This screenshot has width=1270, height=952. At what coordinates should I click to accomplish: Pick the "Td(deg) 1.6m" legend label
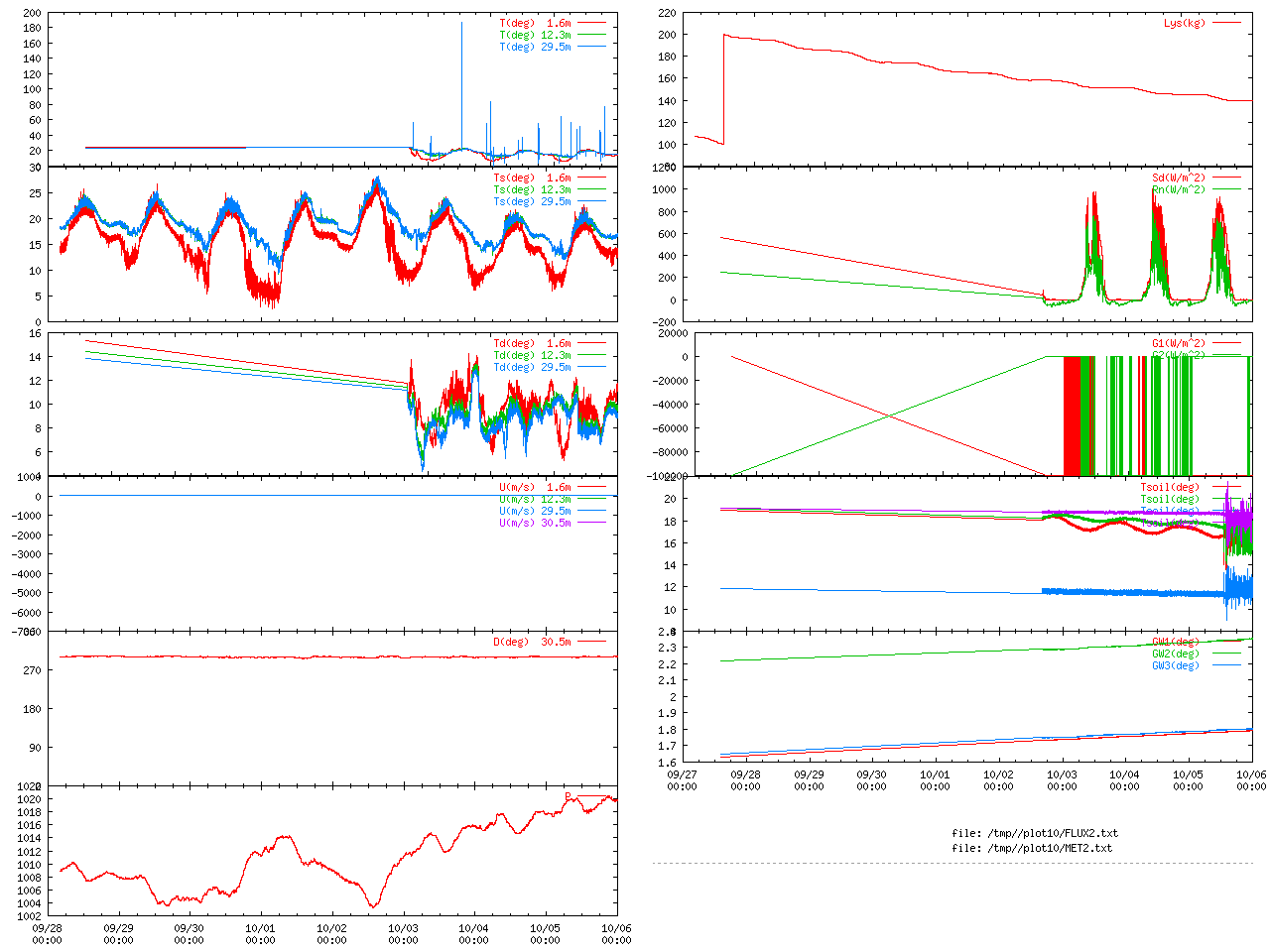[x=533, y=343]
